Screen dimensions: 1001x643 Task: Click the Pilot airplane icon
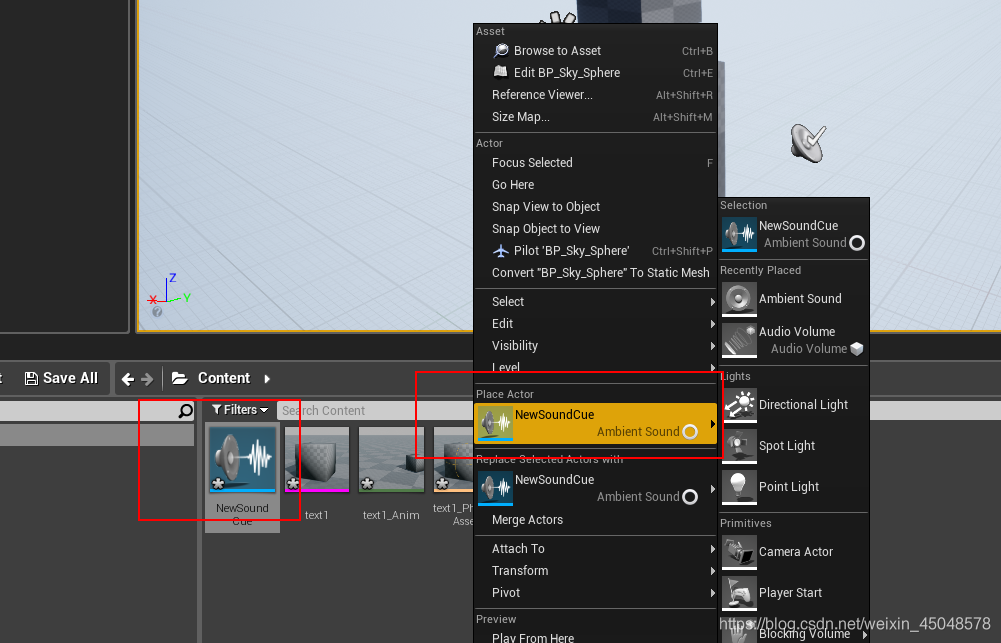(x=501, y=251)
